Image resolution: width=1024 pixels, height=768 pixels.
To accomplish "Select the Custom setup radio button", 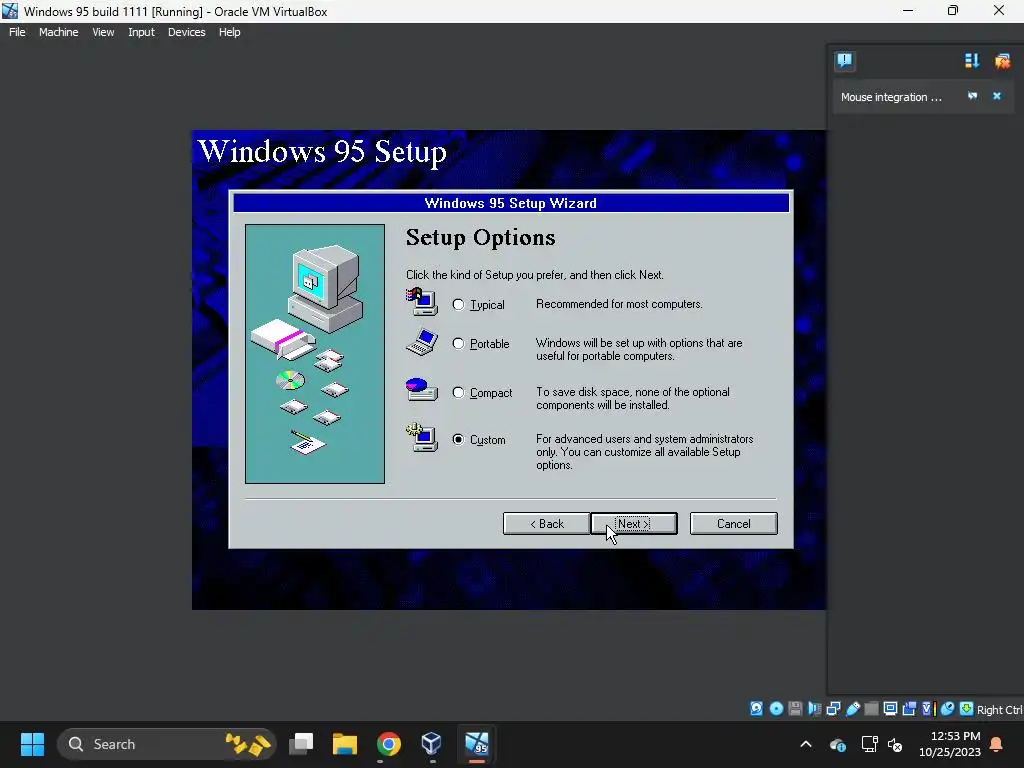I will 458,440.
